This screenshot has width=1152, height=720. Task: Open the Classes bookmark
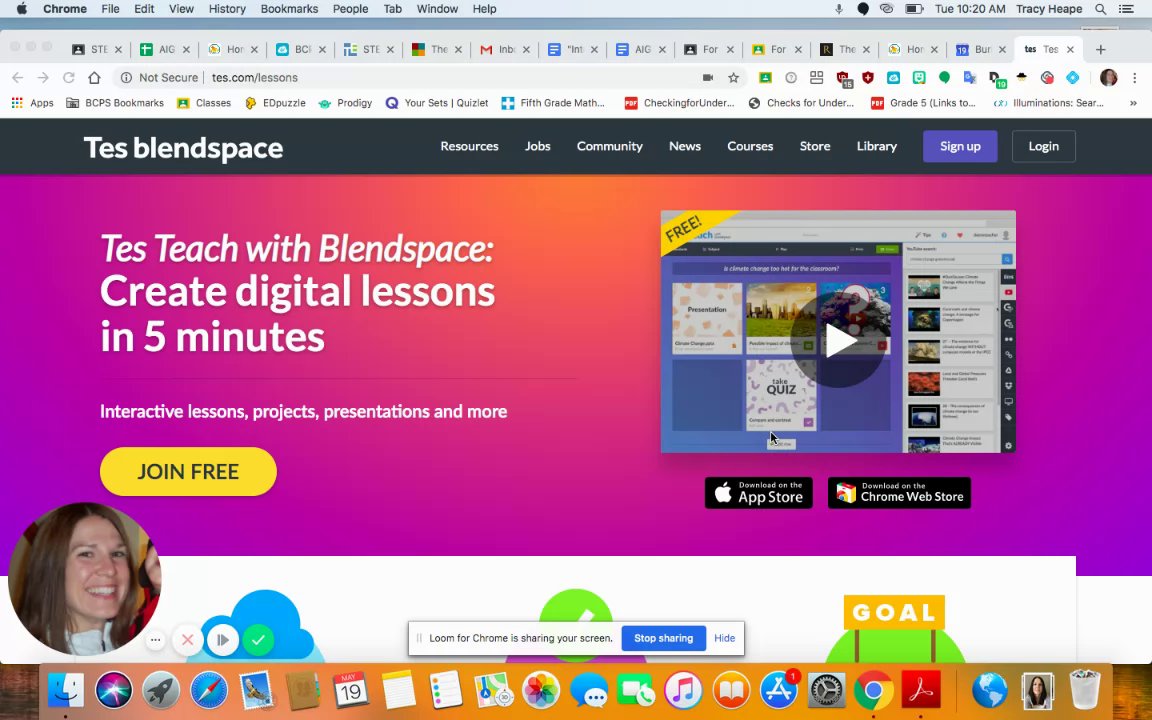pos(204,103)
